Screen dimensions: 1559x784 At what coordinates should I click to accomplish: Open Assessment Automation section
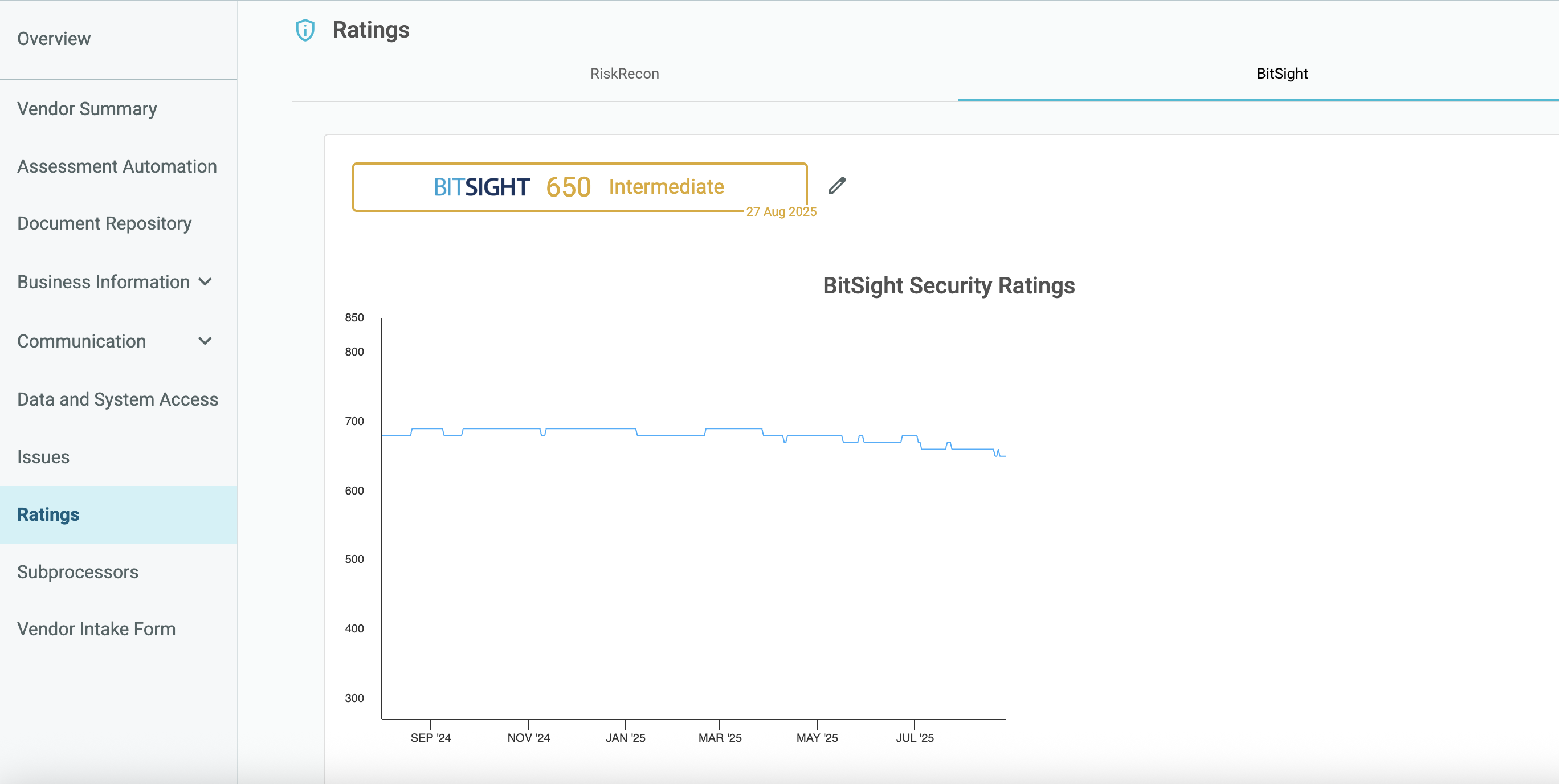(117, 166)
